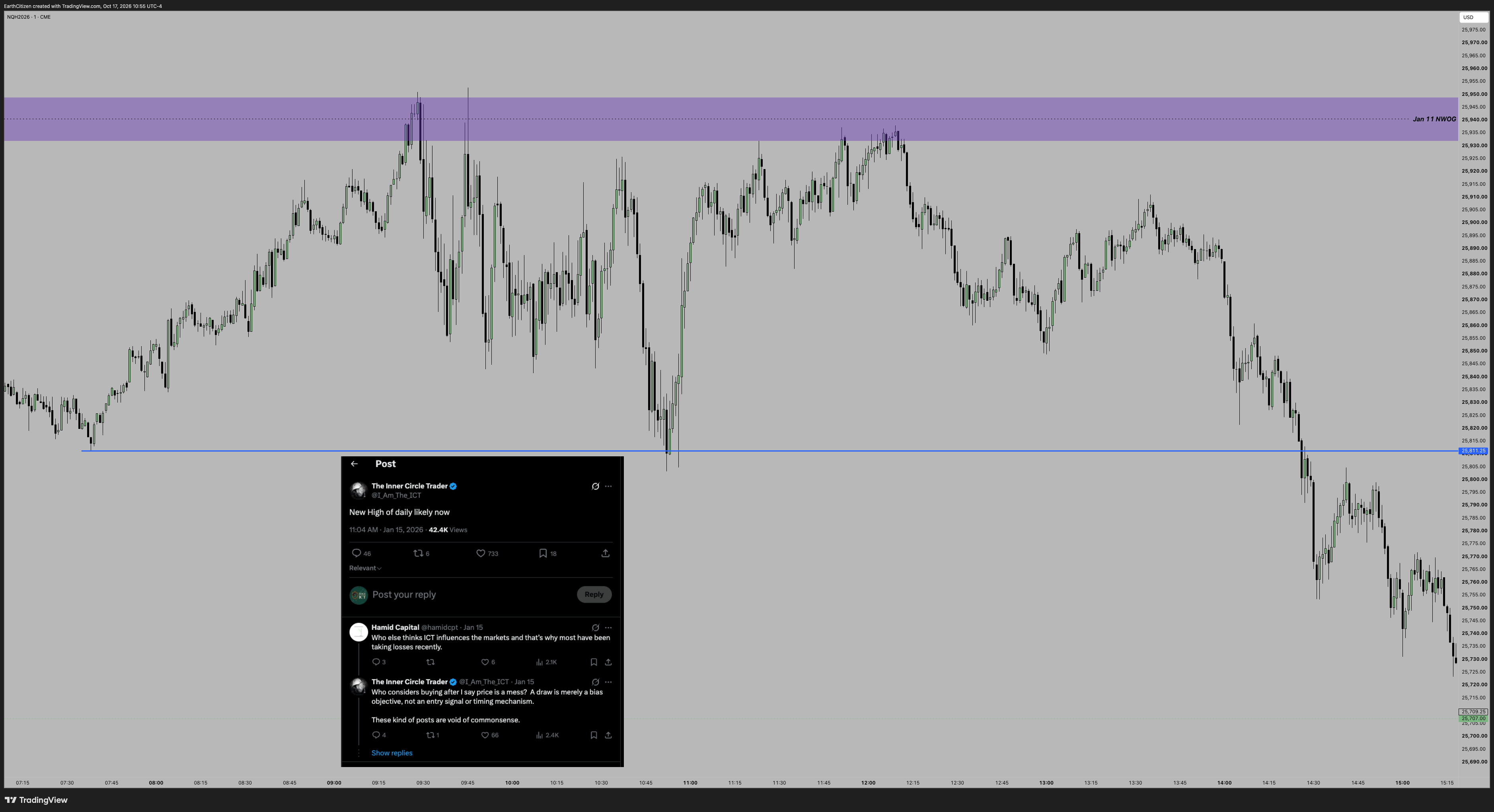Click The Inner Circle Trader avatar on the main post
Viewport: 1494px width, 812px height.
coord(358,491)
